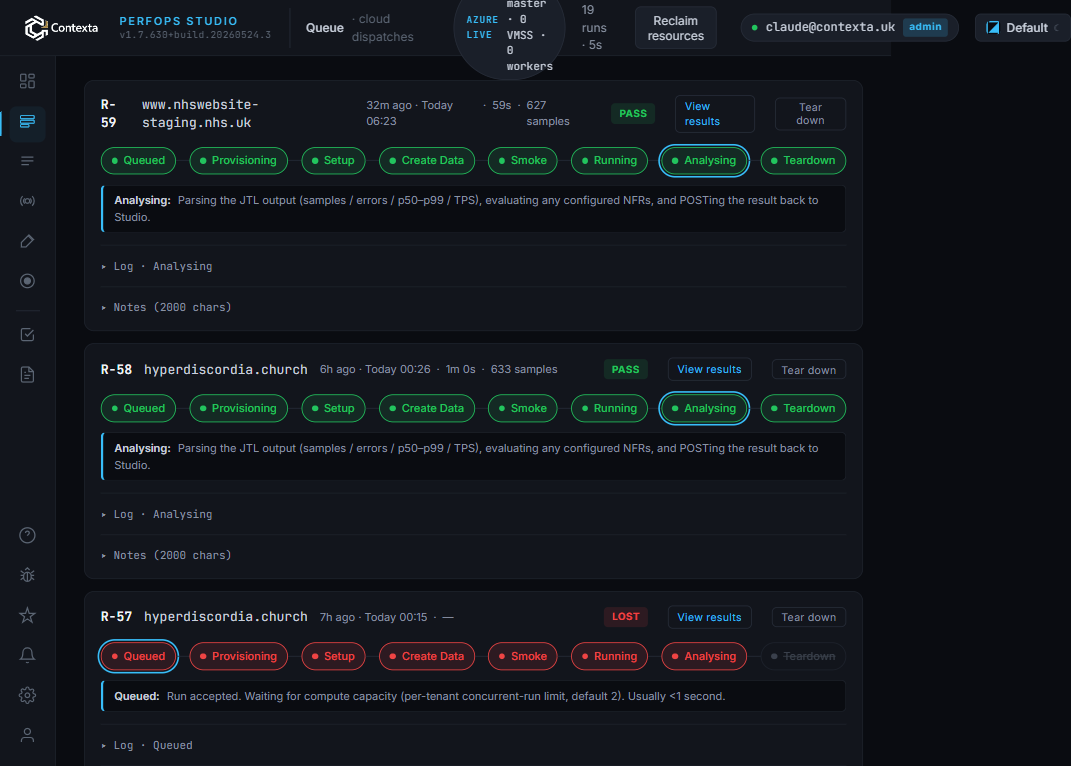Image resolution: width=1071 pixels, height=766 pixels.
Task: Select Create Data stage of R-59
Action: point(427,161)
